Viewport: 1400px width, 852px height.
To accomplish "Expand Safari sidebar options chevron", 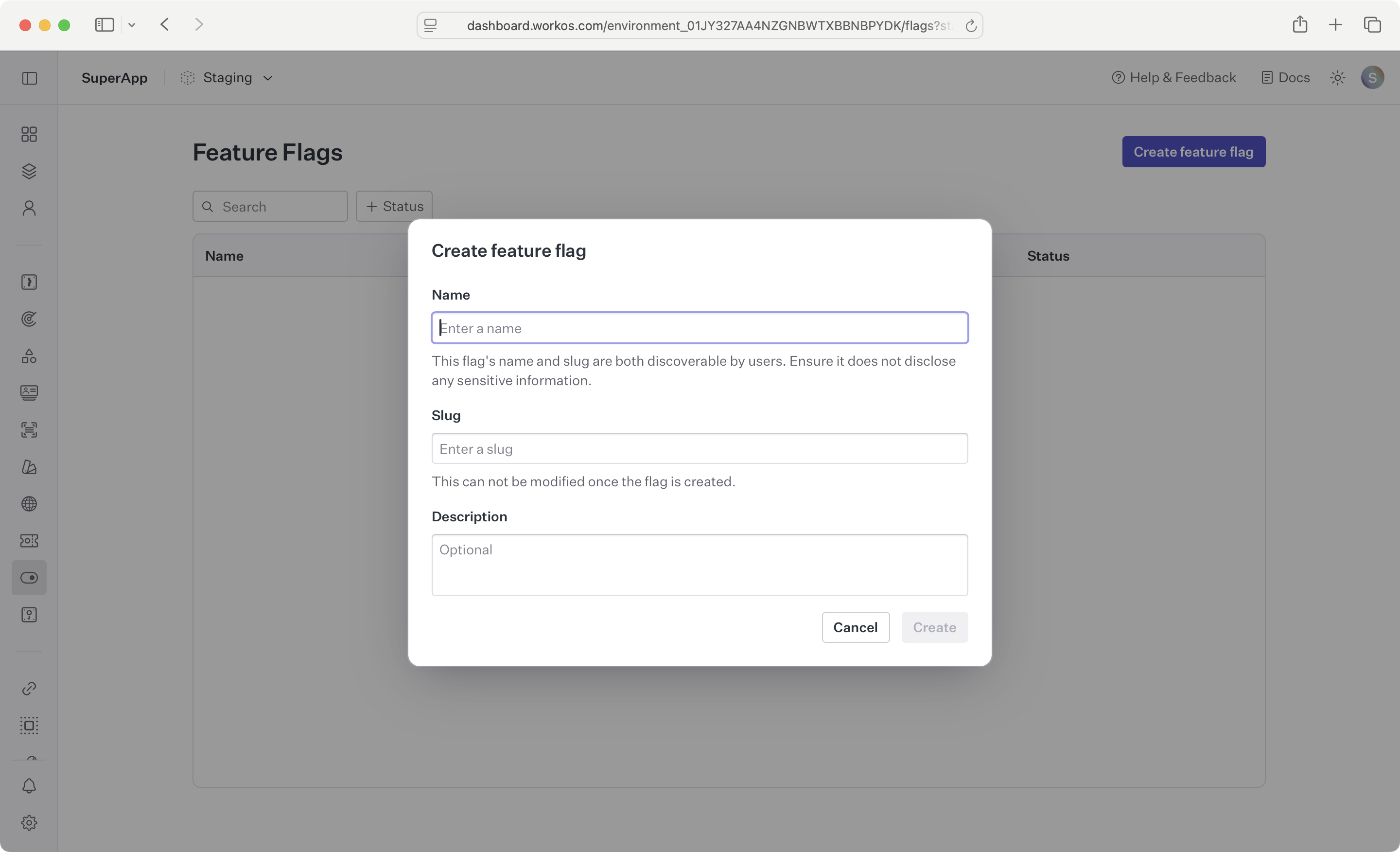I will click(132, 25).
